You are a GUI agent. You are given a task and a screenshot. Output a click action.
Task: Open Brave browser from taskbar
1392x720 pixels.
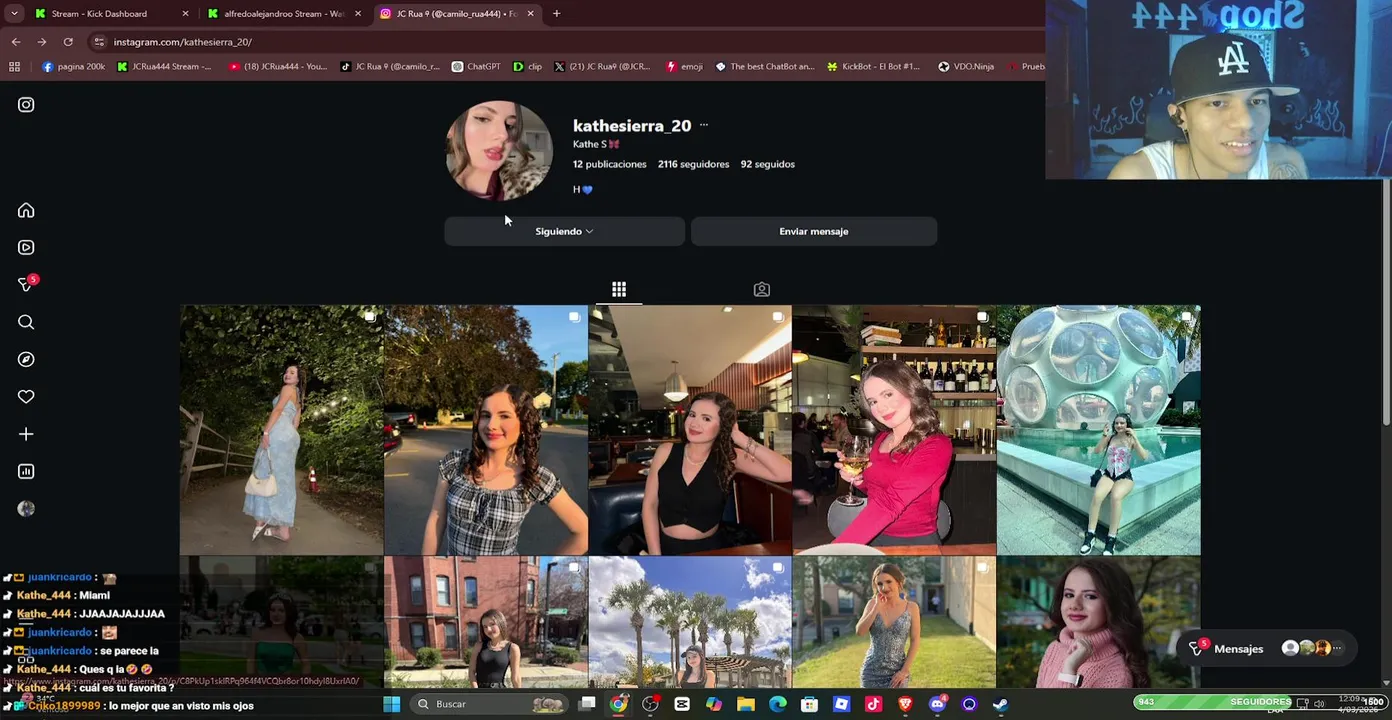[905, 704]
